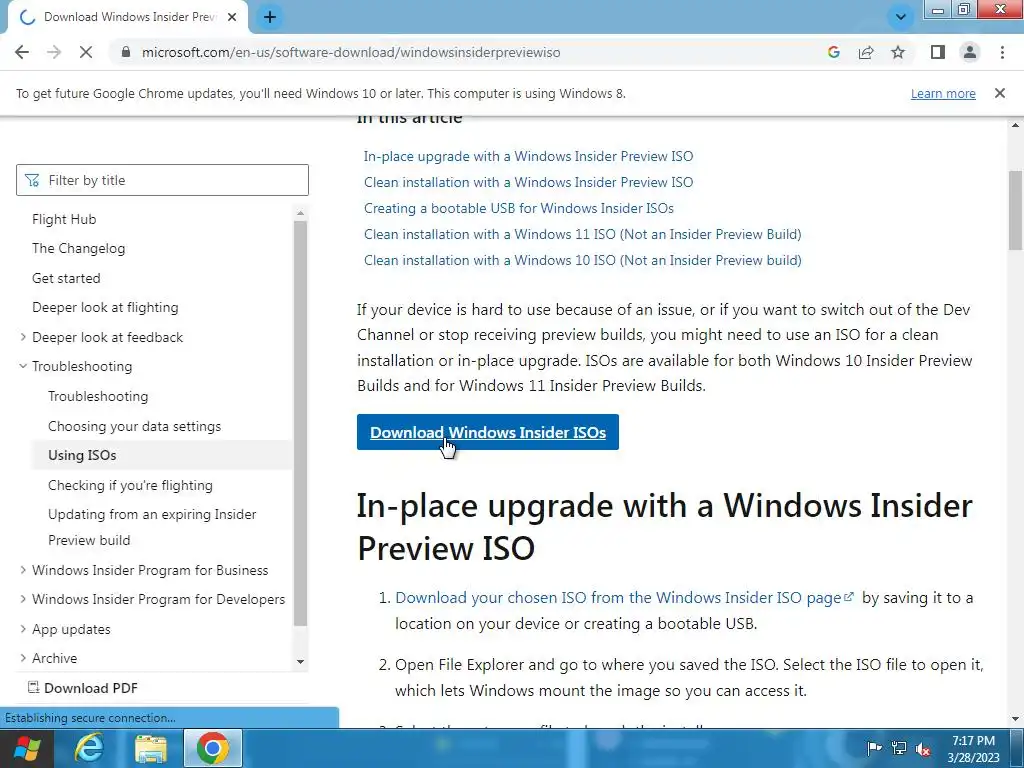
Task: Click the Filter by title input field
Action: pyautogui.click(x=162, y=180)
